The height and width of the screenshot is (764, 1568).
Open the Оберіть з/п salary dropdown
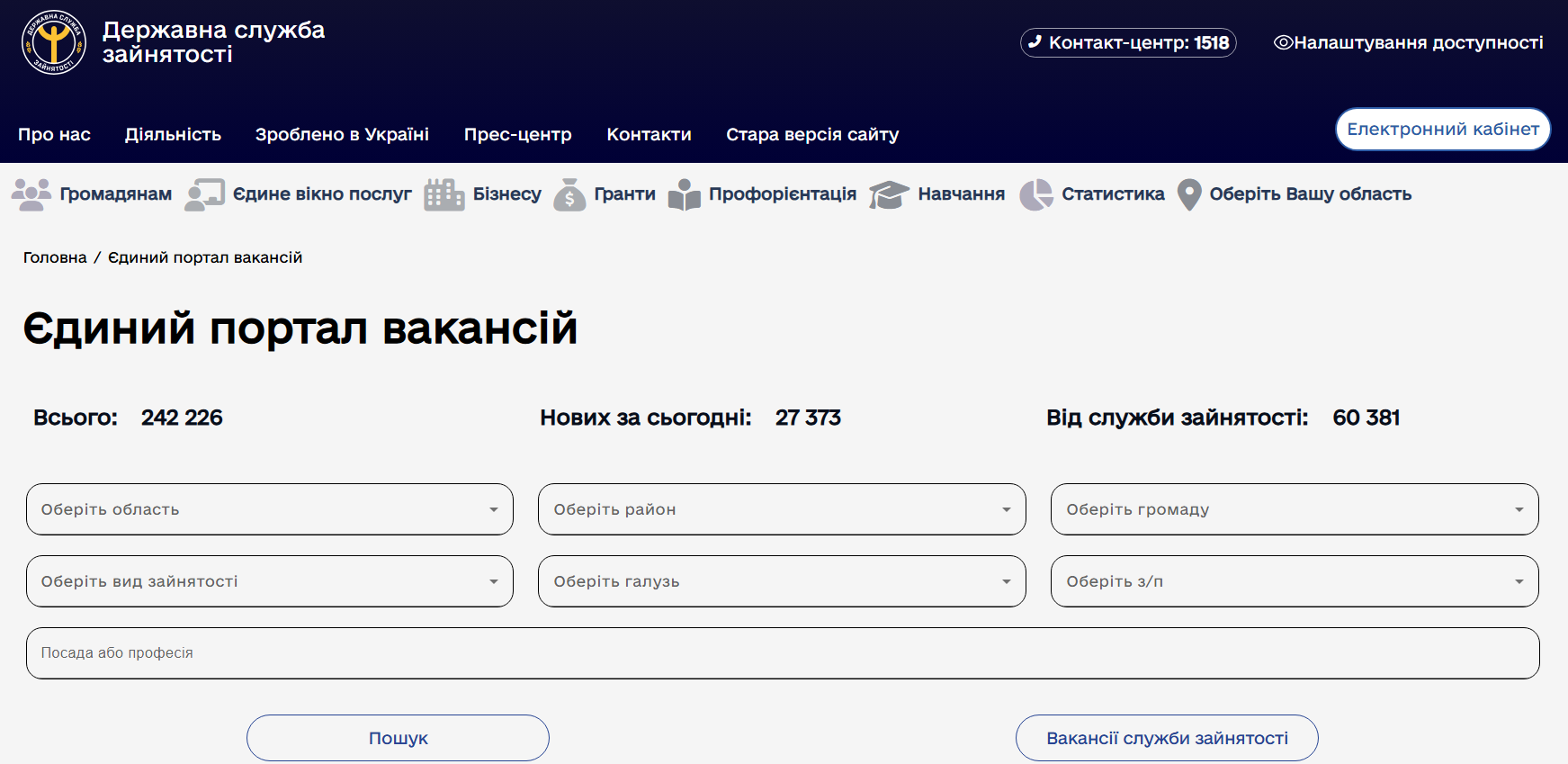[x=1295, y=581]
